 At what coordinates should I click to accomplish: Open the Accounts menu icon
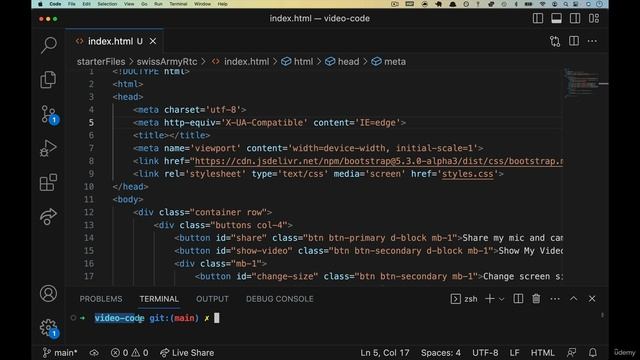click(48, 293)
